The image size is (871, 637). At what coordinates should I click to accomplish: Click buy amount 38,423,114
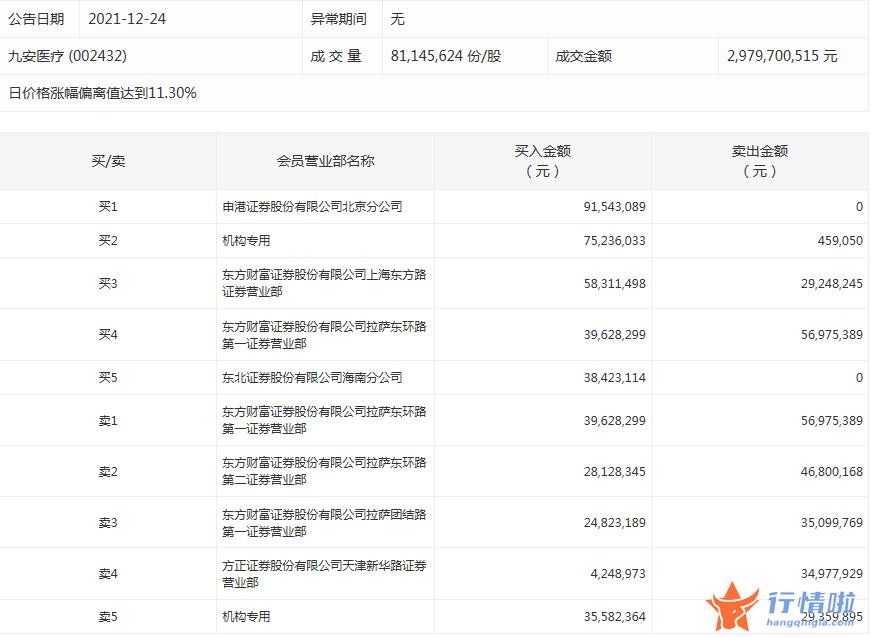(x=614, y=378)
